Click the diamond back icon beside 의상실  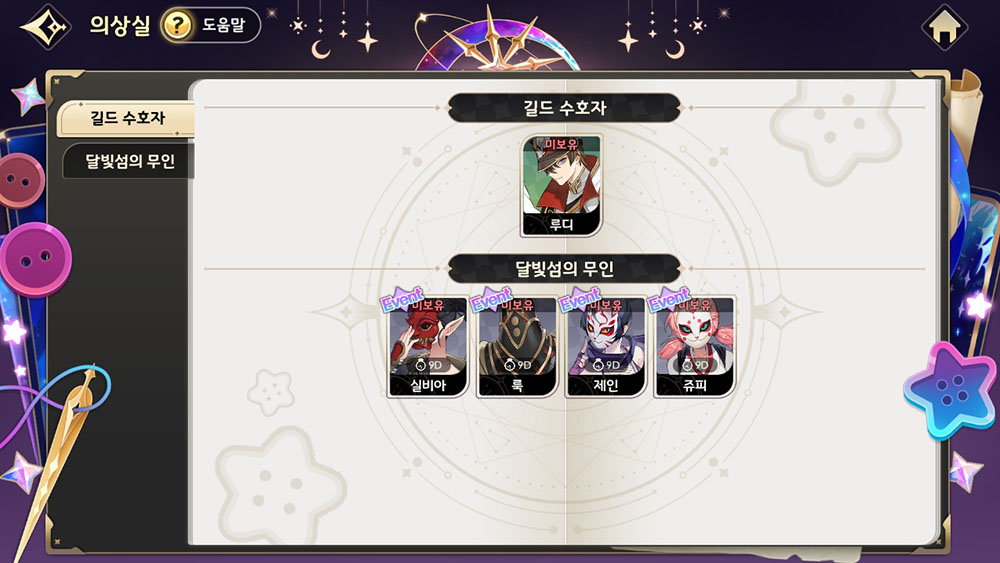[47, 27]
